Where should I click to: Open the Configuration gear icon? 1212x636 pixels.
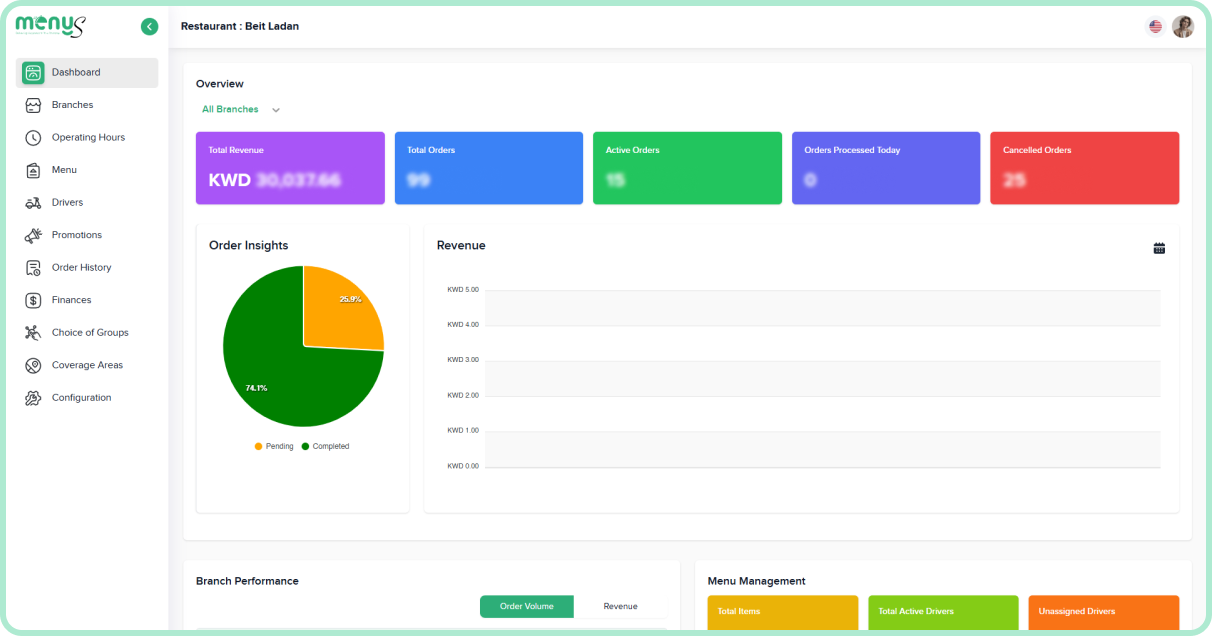[33, 398]
